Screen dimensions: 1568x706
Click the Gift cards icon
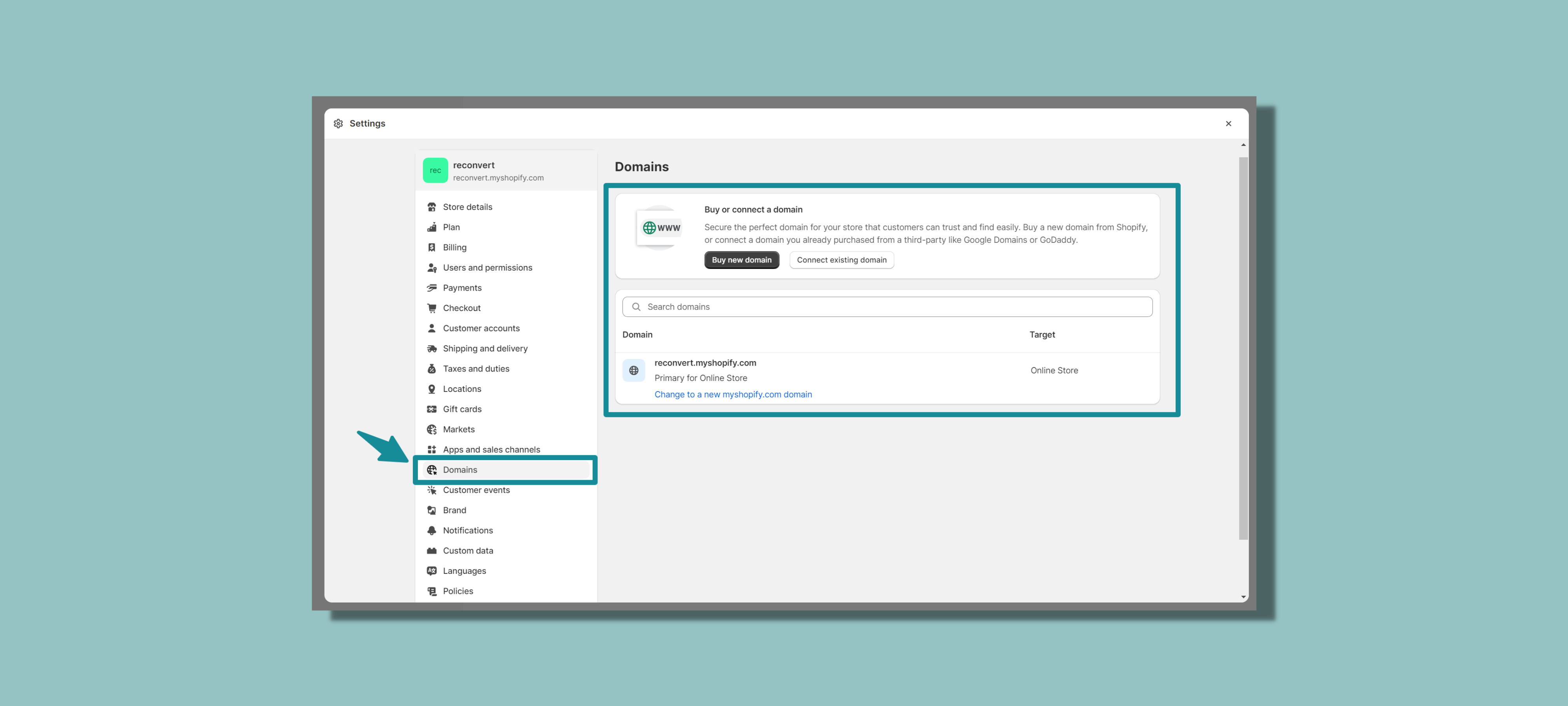432,409
